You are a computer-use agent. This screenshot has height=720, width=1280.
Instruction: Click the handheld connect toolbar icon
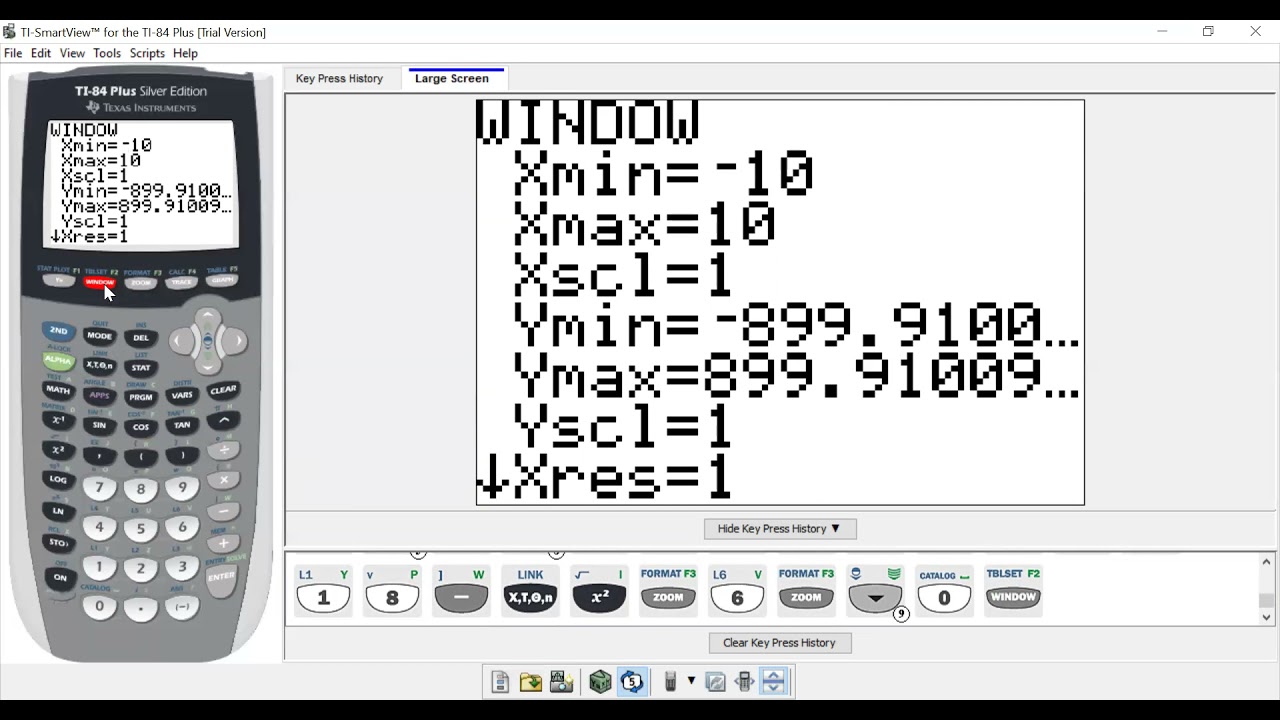[x=744, y=682]
